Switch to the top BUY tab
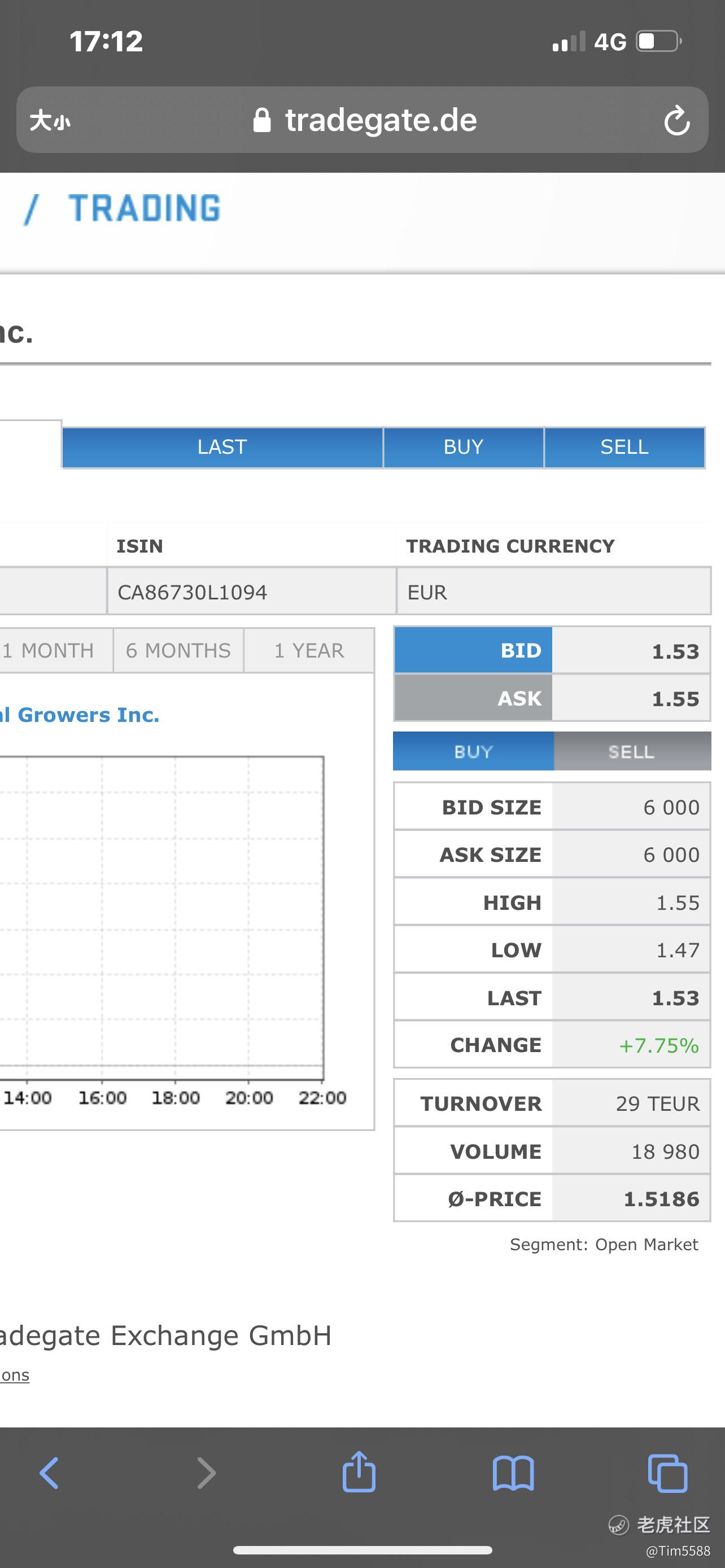The width and height of the screenshot is (725, 1568). click(x=463, y=448)
